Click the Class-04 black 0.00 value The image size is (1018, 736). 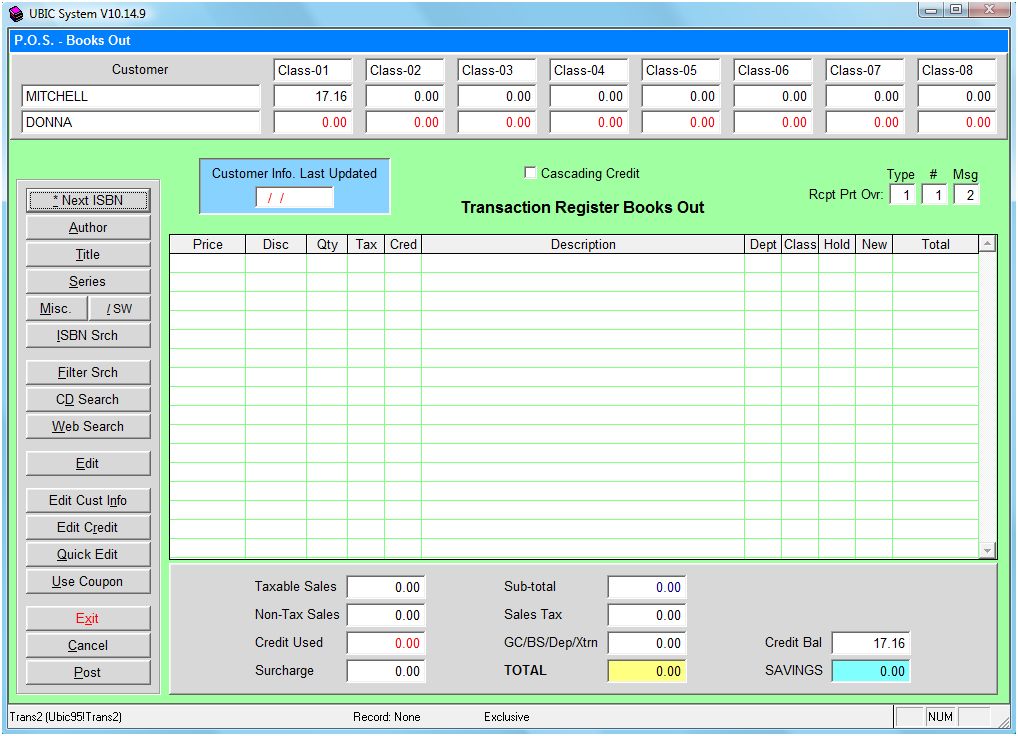click(589, 96)
